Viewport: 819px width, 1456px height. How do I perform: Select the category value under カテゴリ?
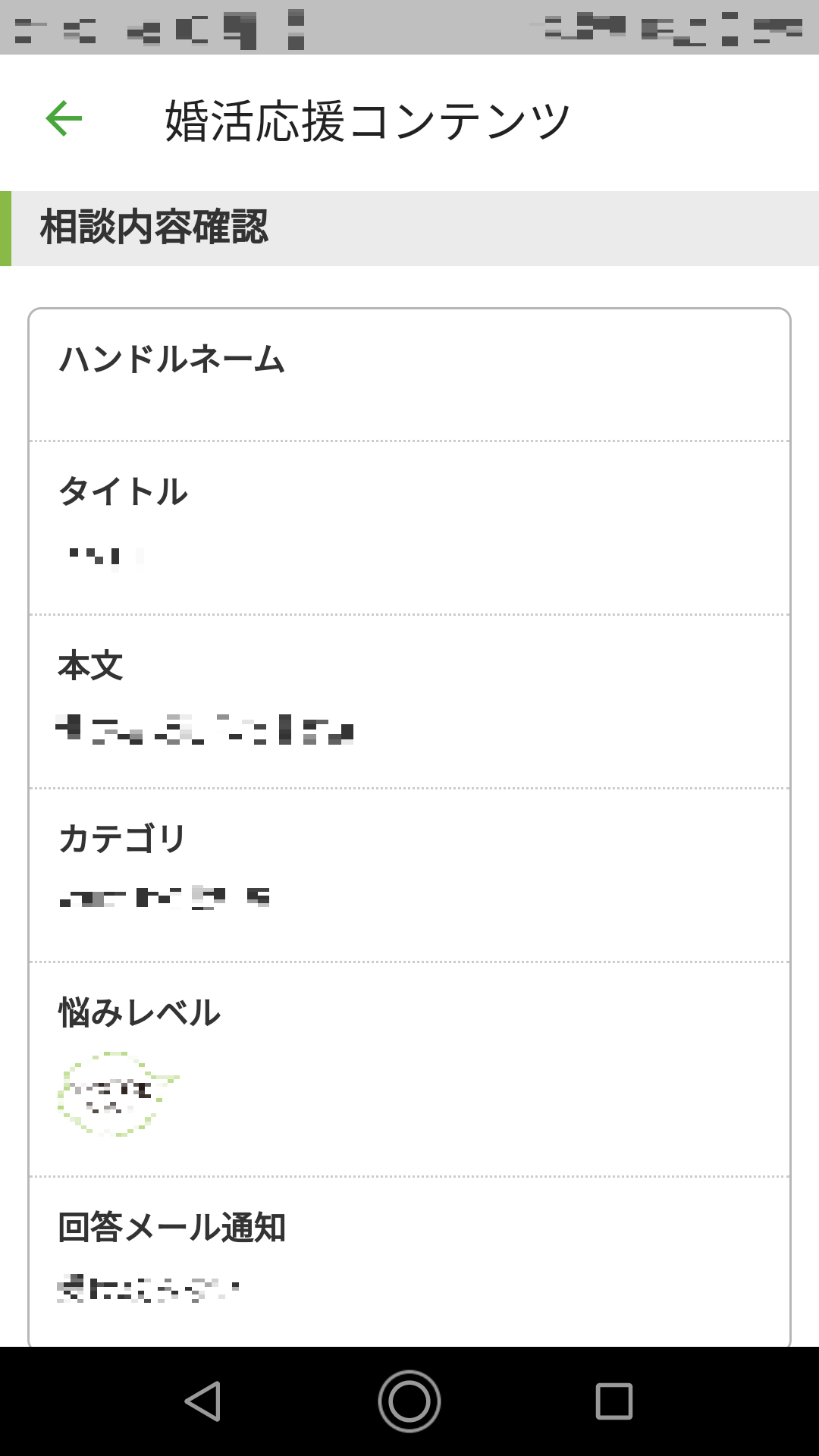(x=165, y=897)
